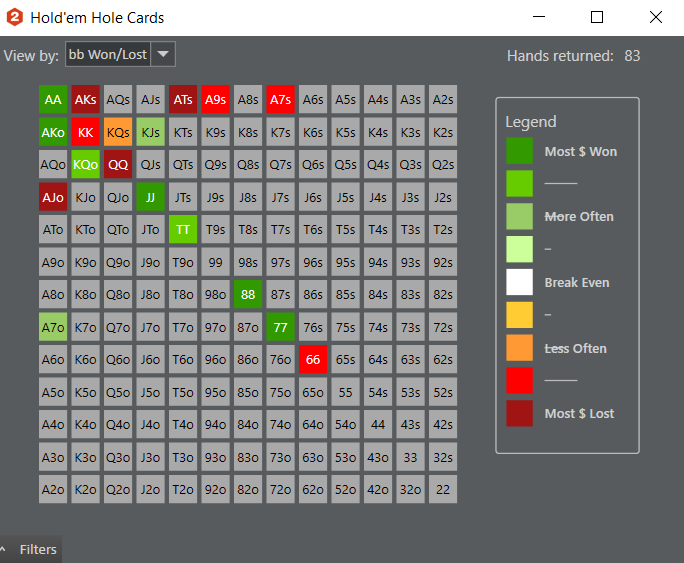Image resolution: width=684 pixels, height=563 pixels.
Task: Select the AA hole card cell
Action: (x=53, y=100)
